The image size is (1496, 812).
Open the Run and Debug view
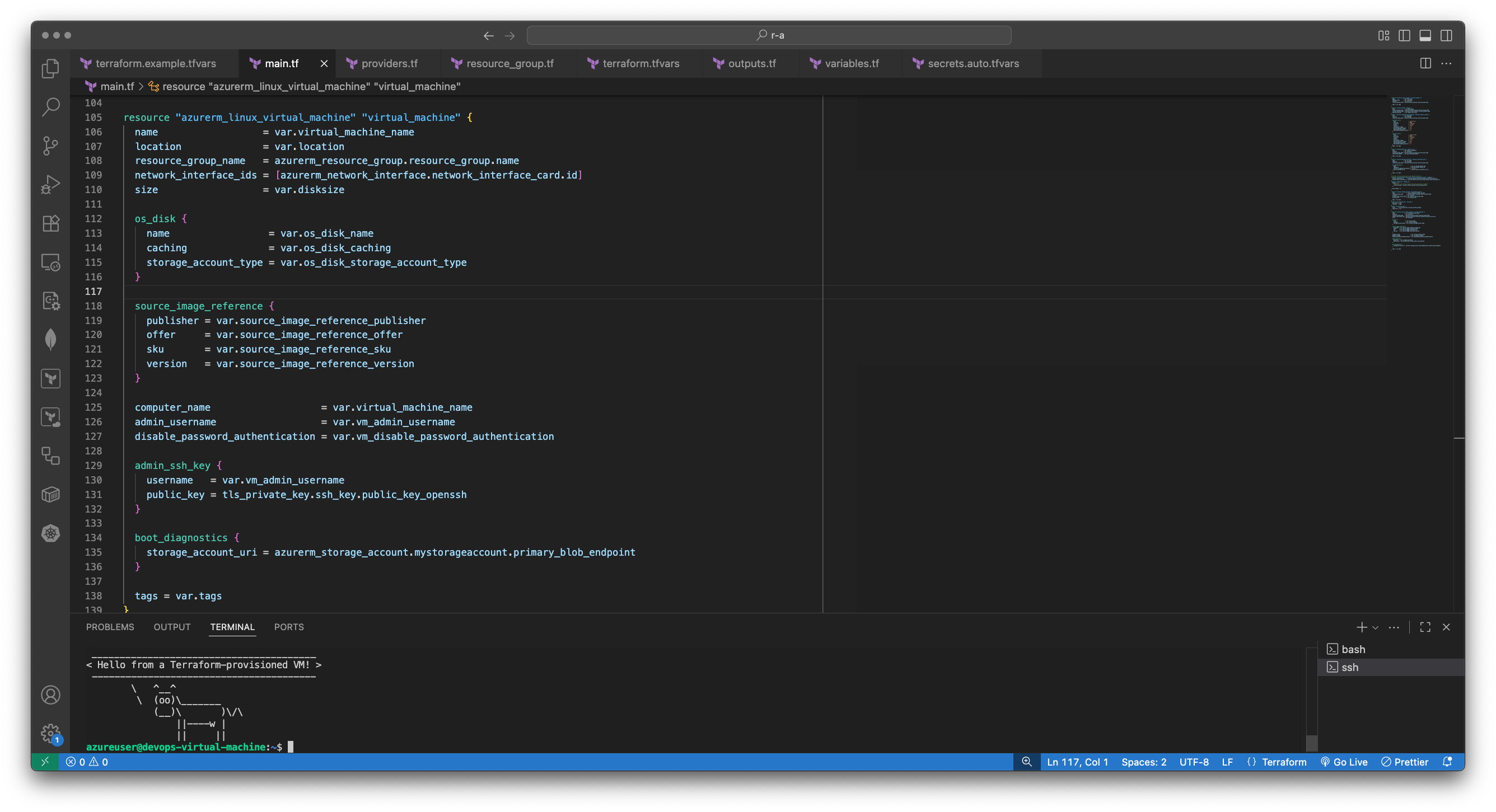click(x=50, y=184)
